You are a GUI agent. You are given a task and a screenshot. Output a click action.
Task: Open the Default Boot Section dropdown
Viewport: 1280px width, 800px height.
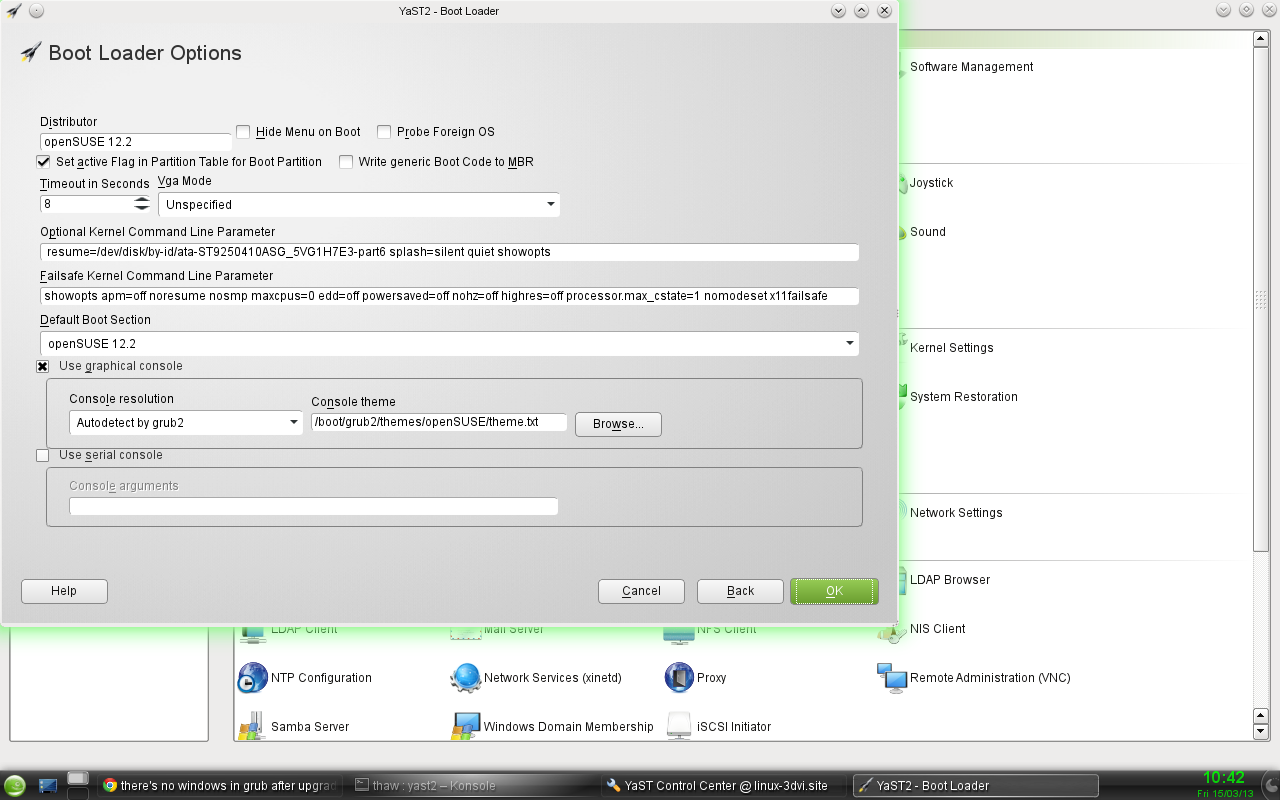pyautogui.click(x=450, y=344)
